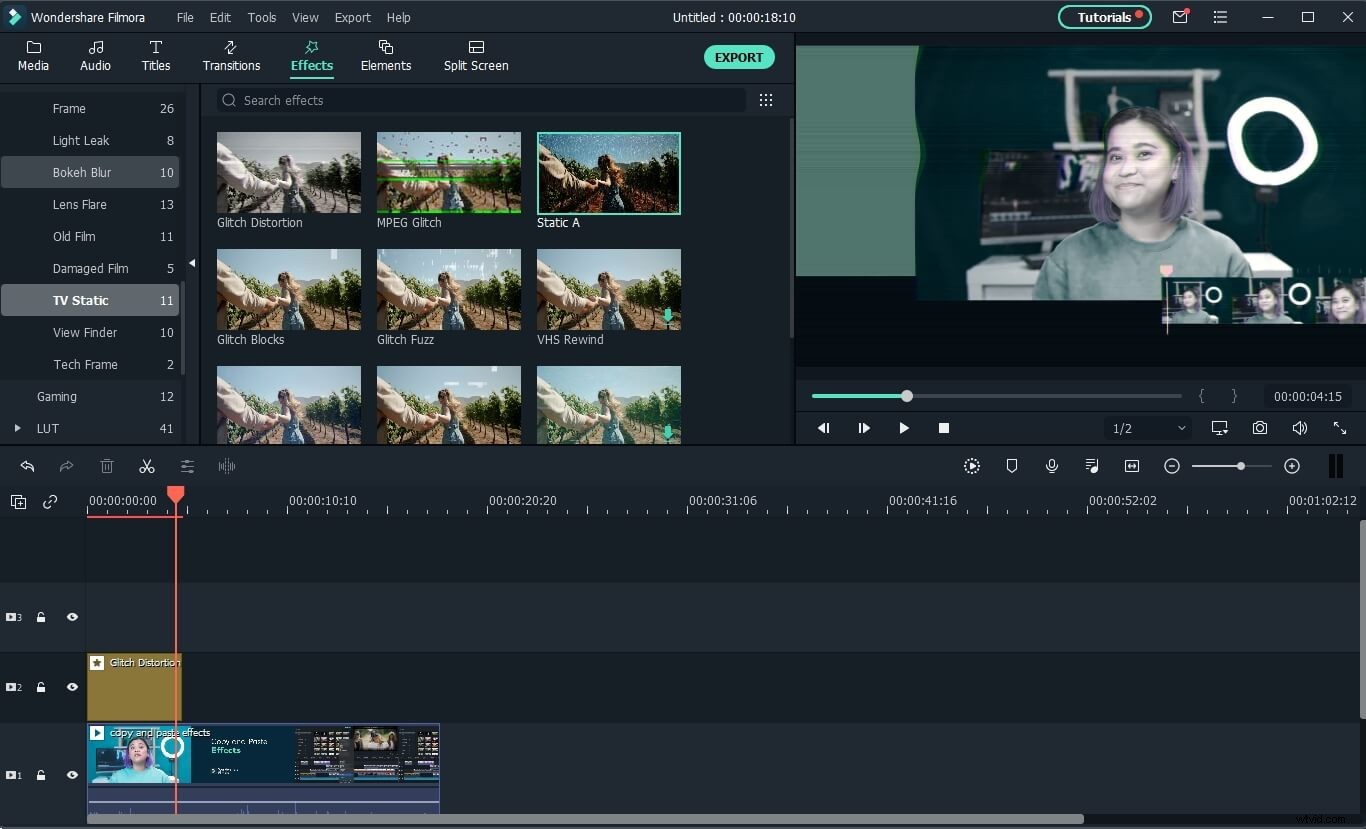1366x829 pixels.
Task: Open the Record Voiceover microphone tool
Action: [1052, 466]
